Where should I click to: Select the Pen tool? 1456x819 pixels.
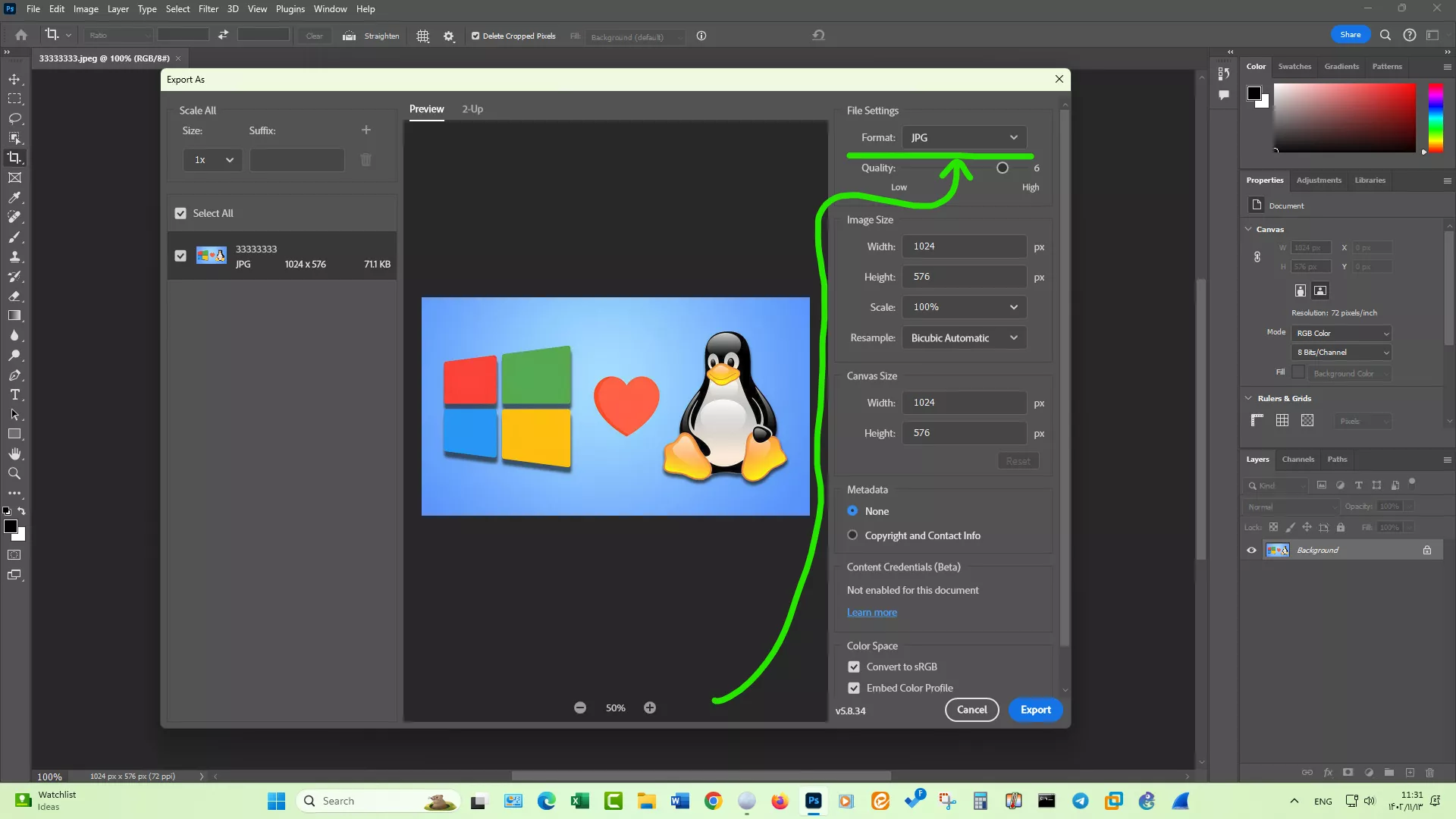14,375
